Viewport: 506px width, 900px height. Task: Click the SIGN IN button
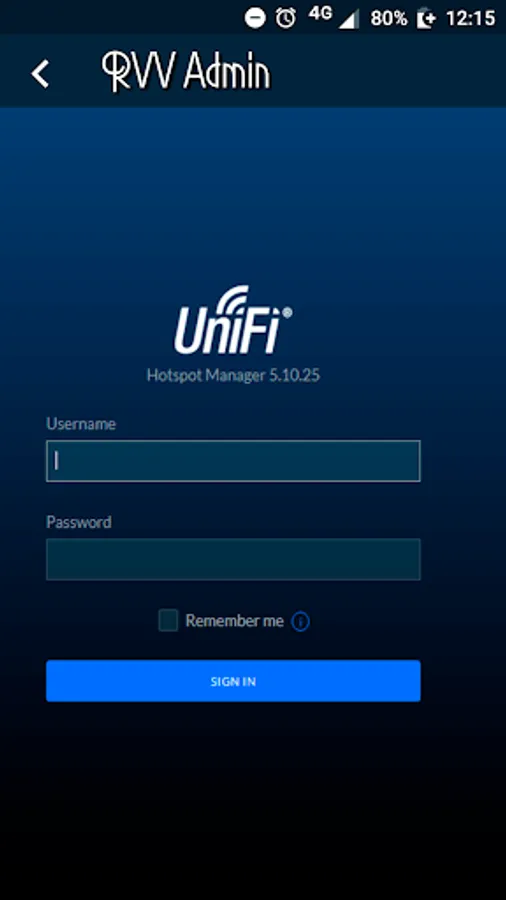[233, 681]
